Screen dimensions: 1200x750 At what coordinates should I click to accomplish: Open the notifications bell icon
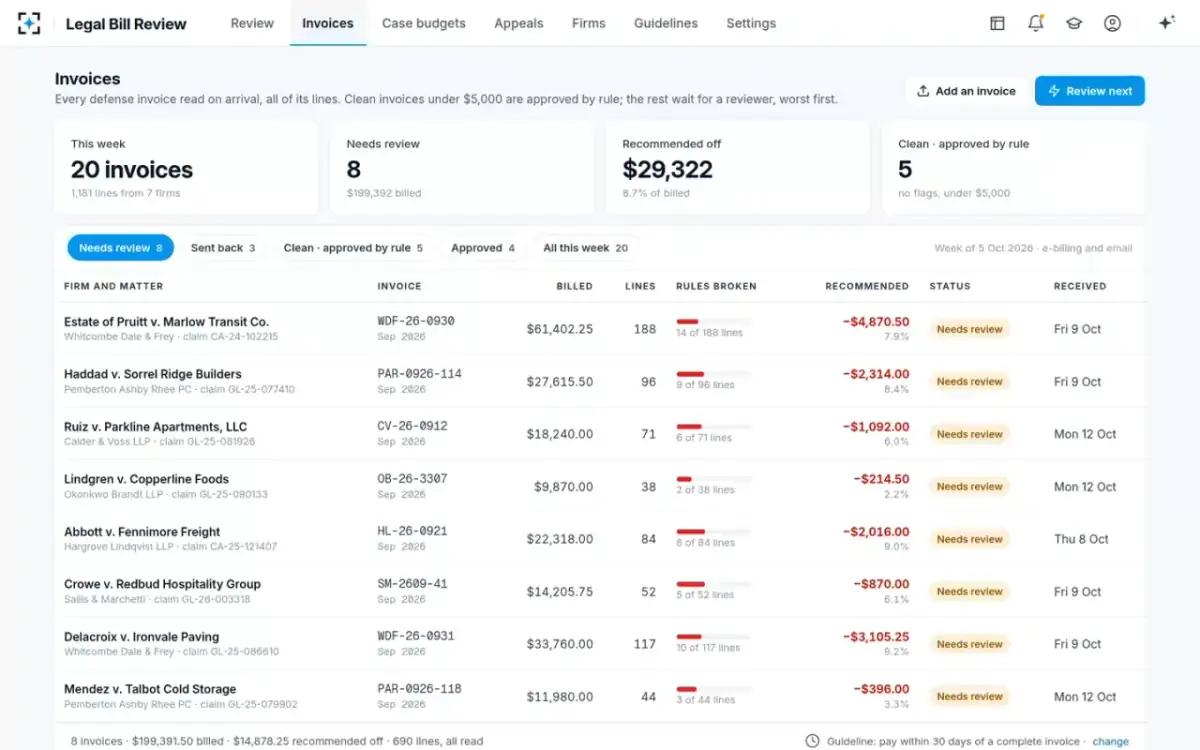pyautogui.click(x=1036, y=23)
